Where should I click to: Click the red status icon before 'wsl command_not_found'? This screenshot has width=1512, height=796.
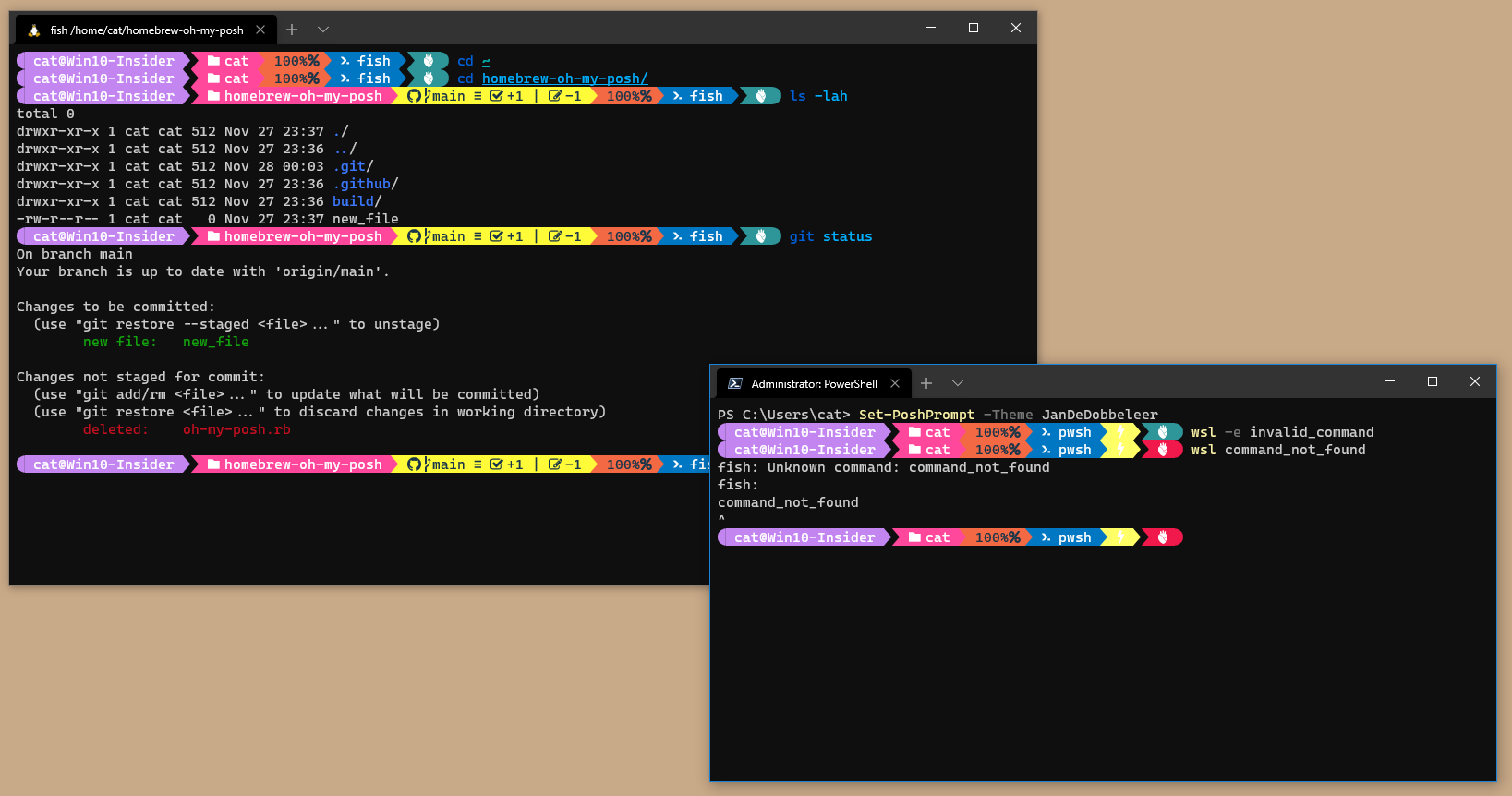coord(1163,450)
